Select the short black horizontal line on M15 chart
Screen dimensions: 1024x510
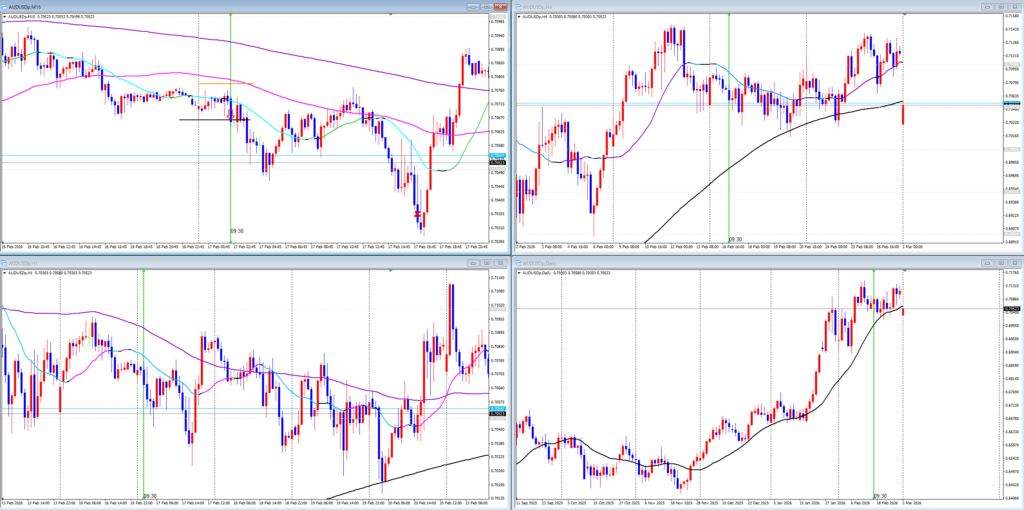click(210, 120)
